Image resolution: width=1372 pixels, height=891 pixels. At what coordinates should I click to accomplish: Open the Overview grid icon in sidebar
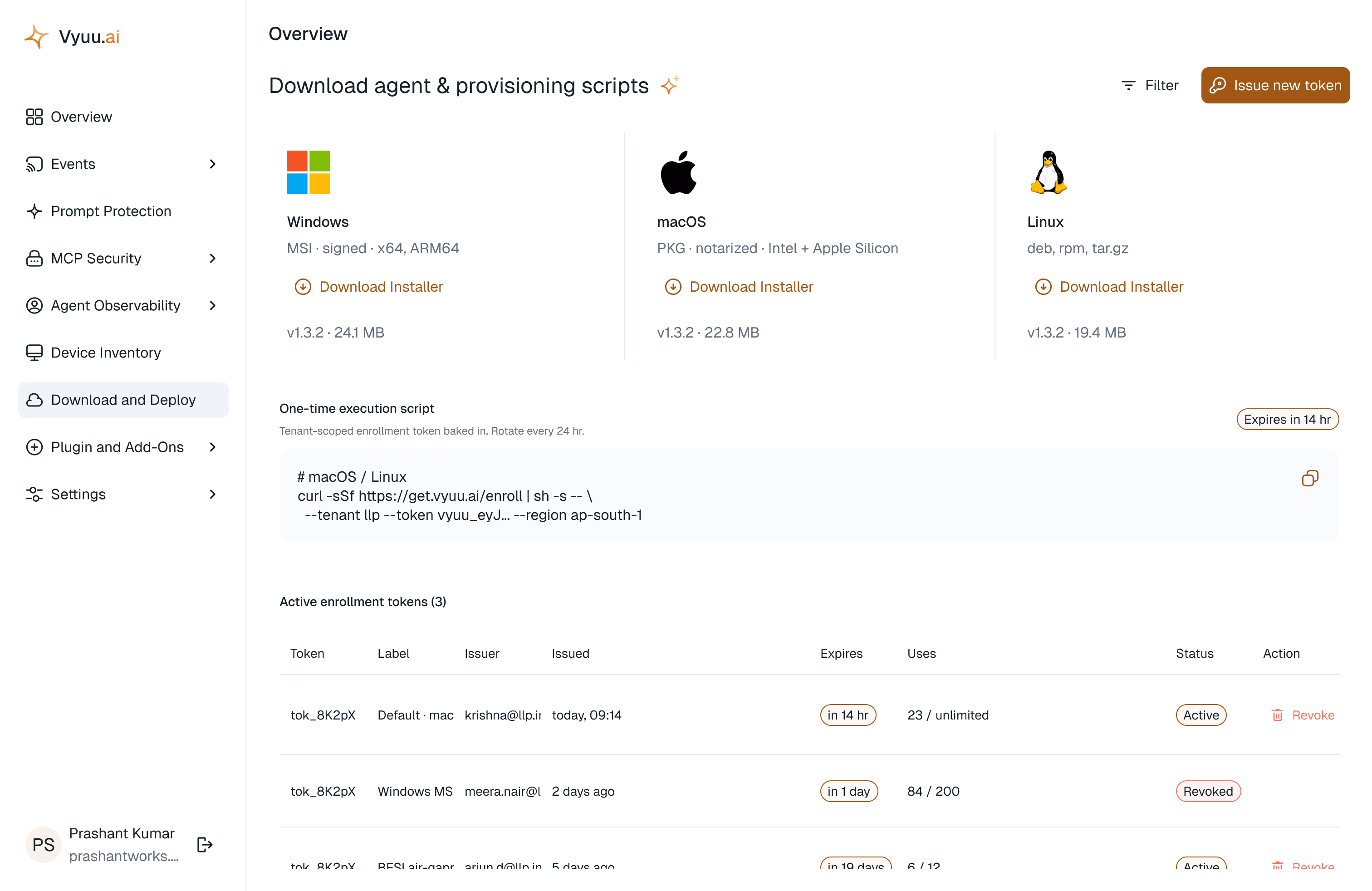click(x=34, y=117)
